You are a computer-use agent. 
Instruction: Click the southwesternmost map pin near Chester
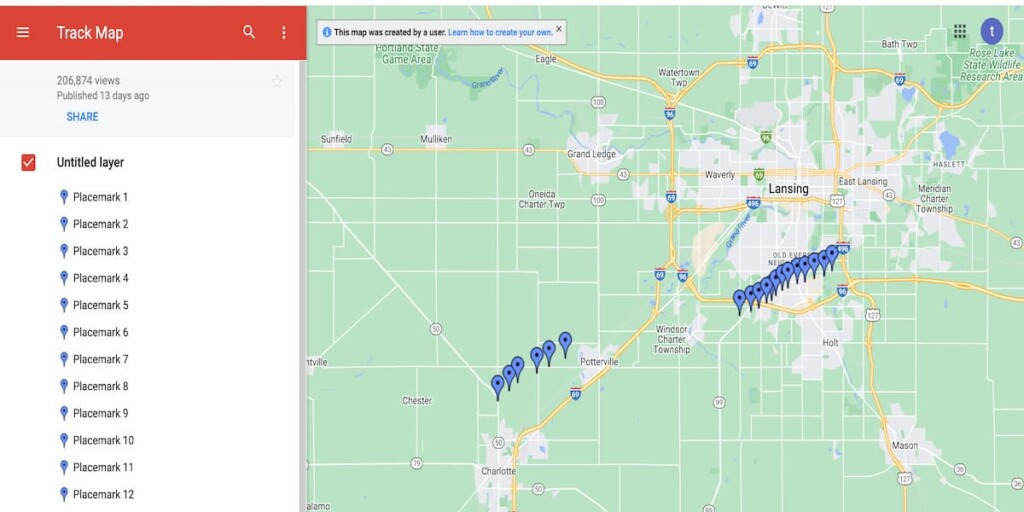pyautogui.click(x=498, y=387)
